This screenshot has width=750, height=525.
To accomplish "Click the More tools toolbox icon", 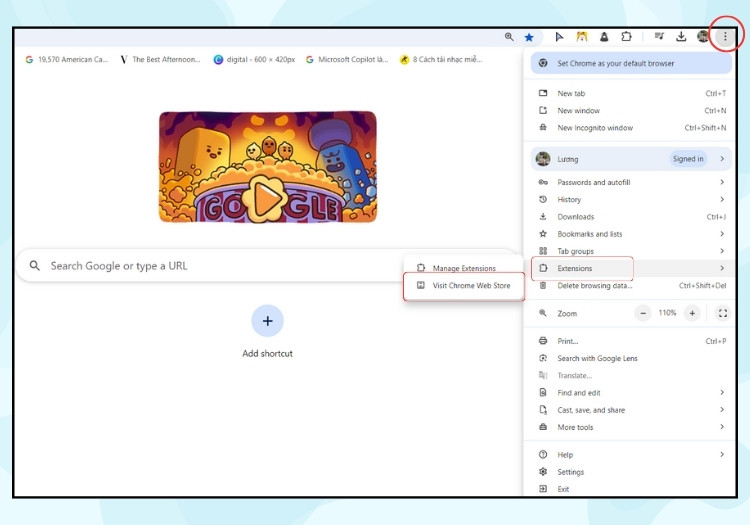I will click(x=543, y=427).
